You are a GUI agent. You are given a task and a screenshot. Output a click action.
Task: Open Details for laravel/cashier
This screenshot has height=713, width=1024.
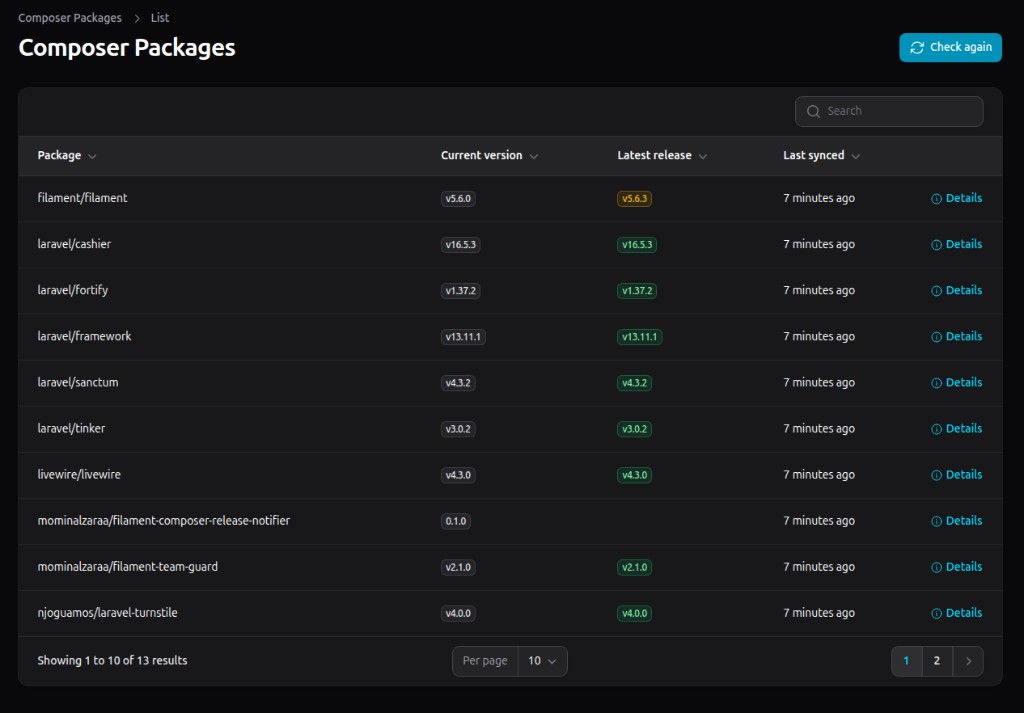[x=956, y=244]
